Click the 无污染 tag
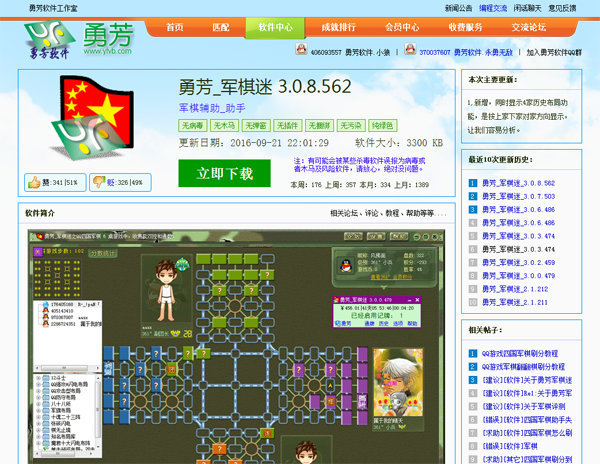This screenshot has width=600, height=464. click(351, 125)
